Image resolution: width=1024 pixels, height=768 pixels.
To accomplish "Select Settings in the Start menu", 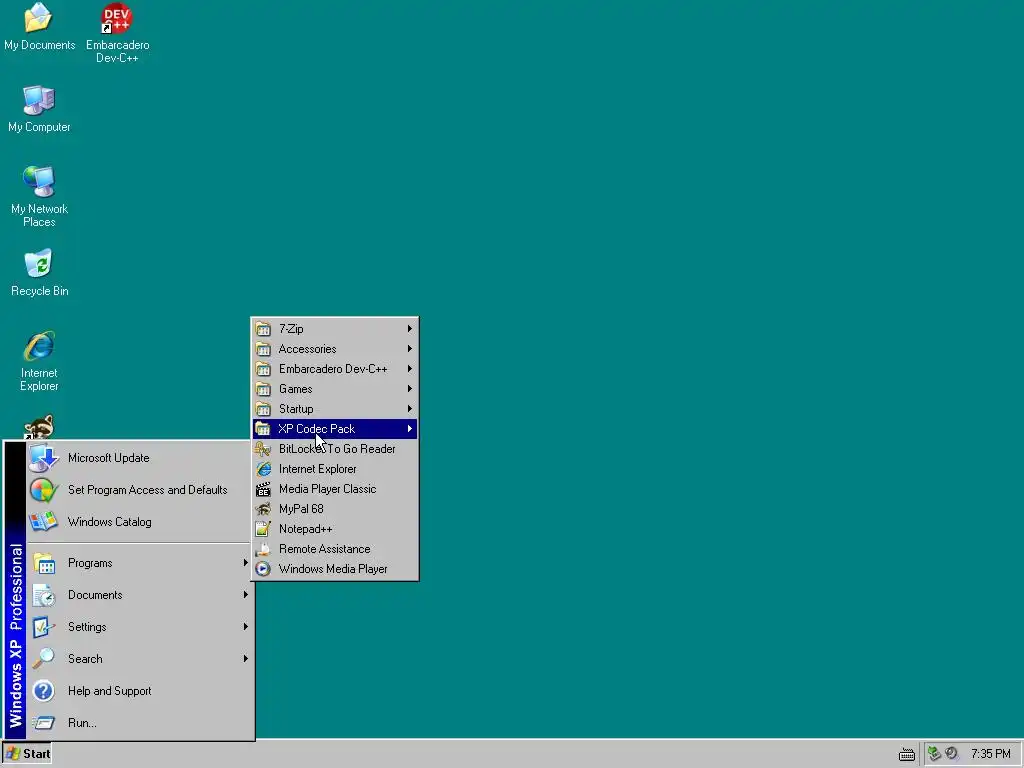I will pos(139,627).
